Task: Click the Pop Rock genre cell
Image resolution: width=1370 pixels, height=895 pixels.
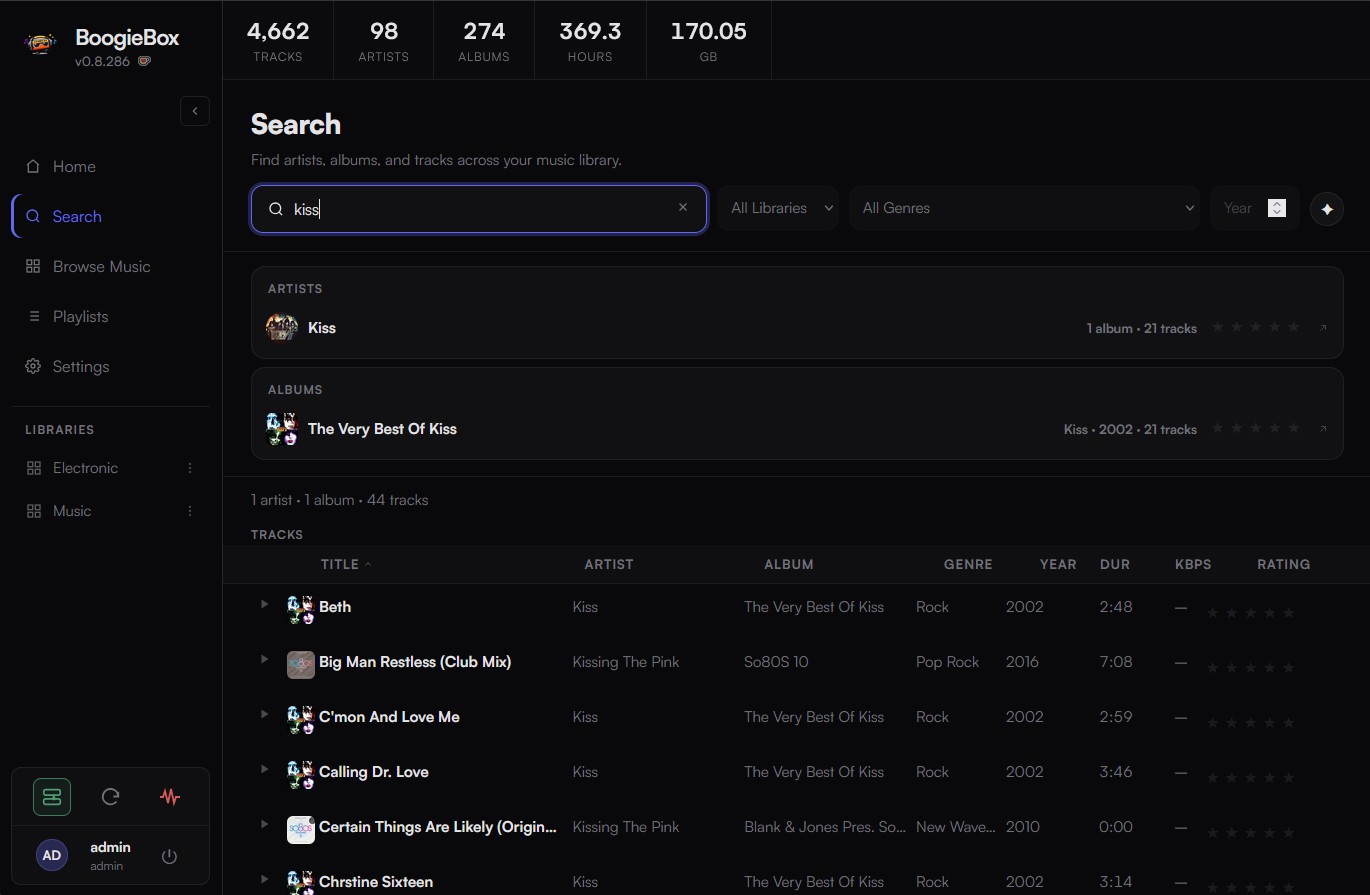Action: click(948, 662)
